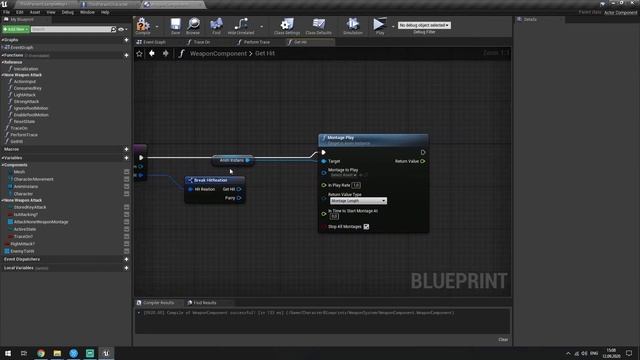Toggle visibility eye for StoredKeyAttack variable
The height and width of the screenshot is (360, 640).
pos(127,207)
